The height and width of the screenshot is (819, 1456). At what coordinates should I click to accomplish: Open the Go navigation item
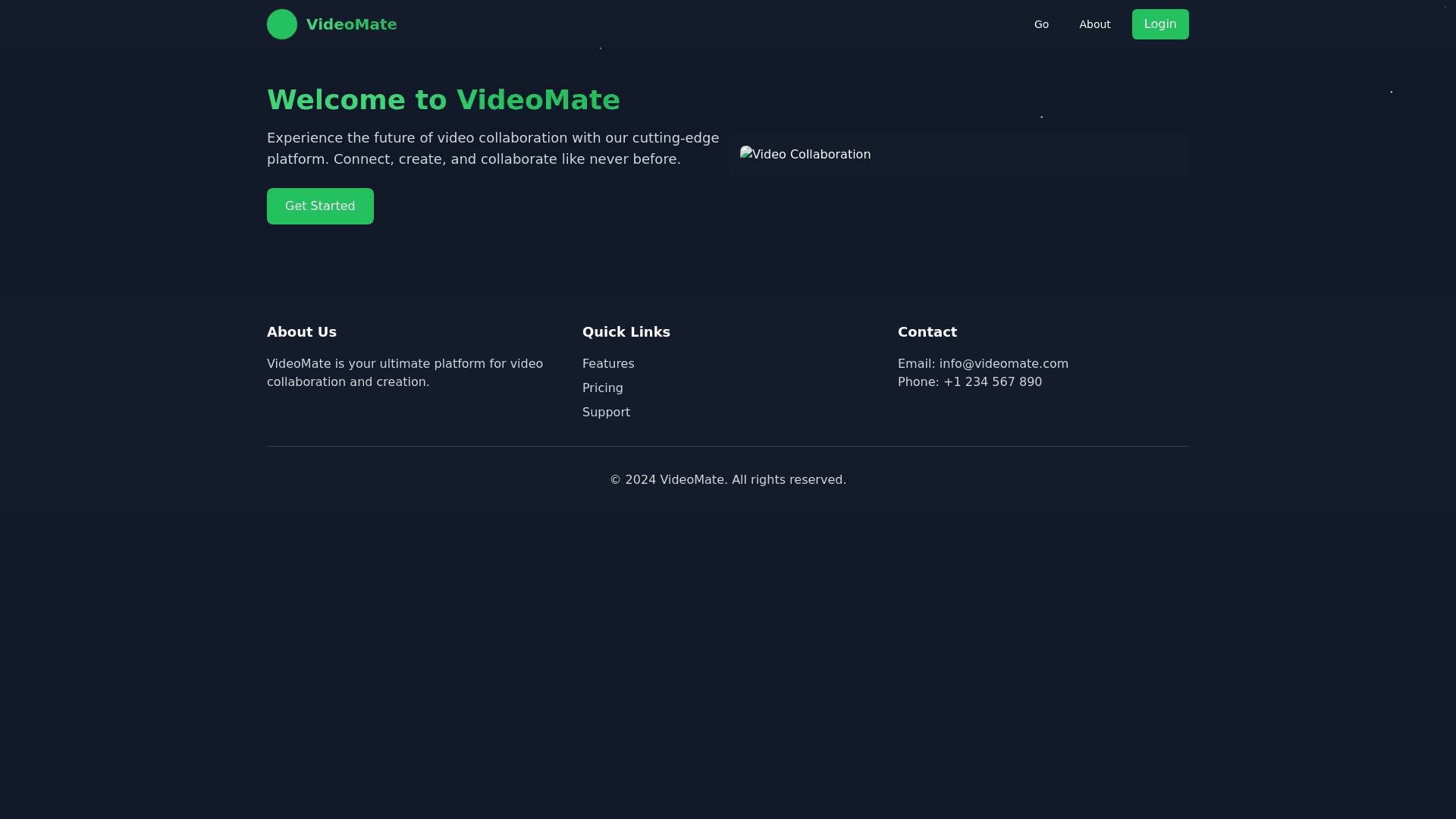click(x=1041, y=24)
